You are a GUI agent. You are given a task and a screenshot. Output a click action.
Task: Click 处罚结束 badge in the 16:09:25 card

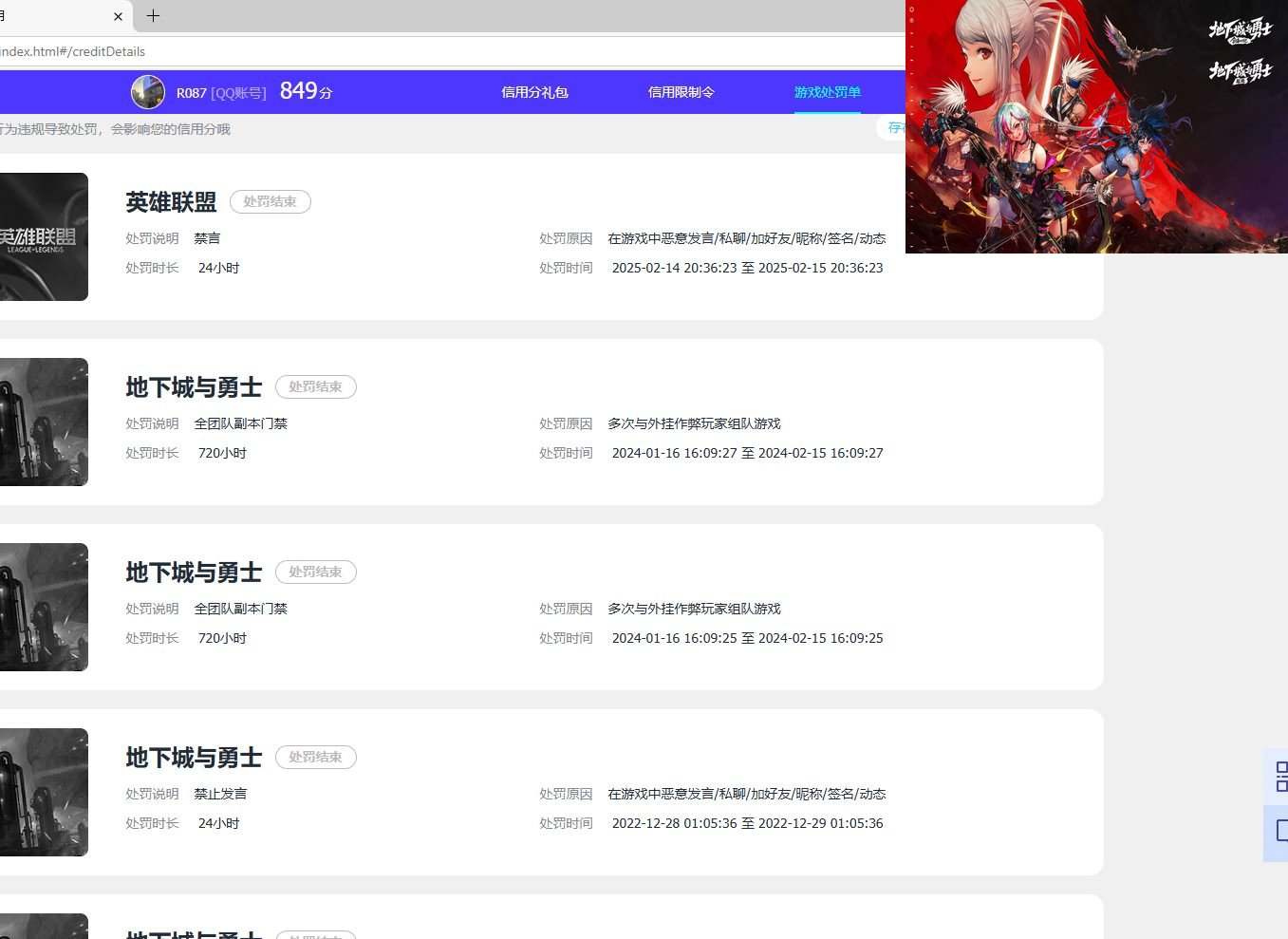point(316,572)
